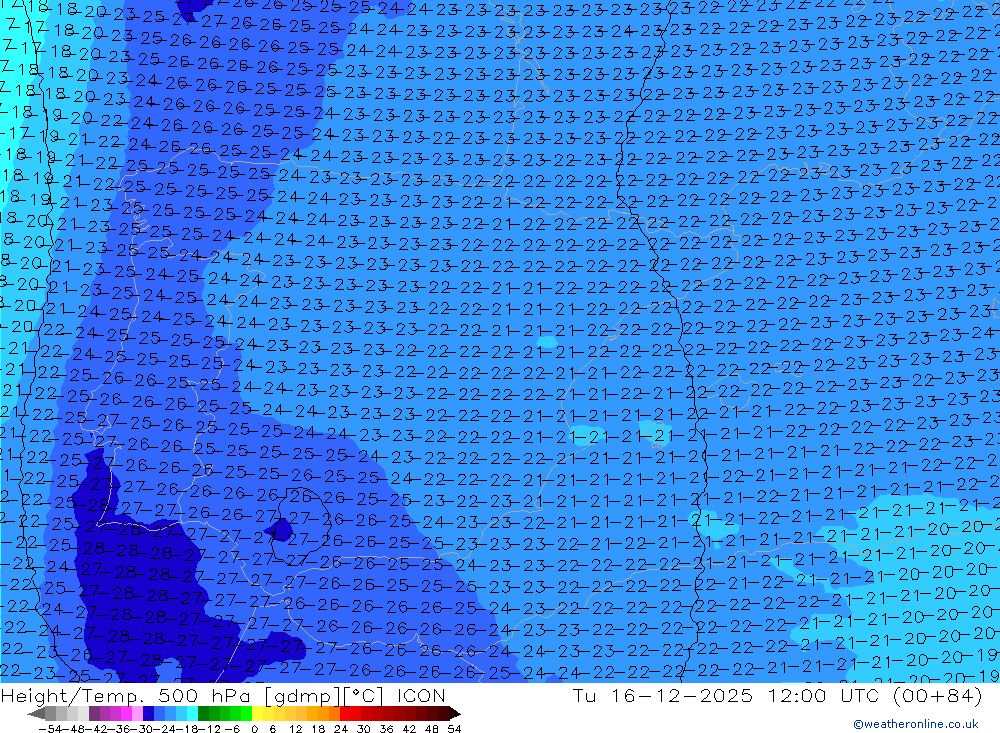The image size is (1000, 733).
Task: Click the legend scale label "54"
Action: 454,729
